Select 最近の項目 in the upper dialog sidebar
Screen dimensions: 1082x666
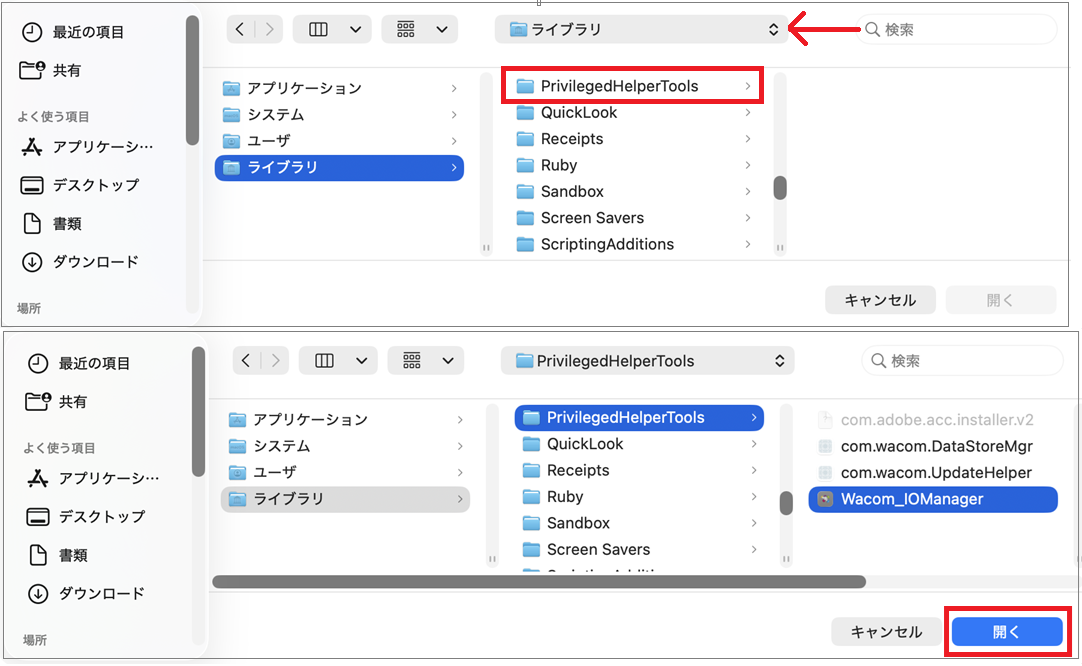click(x=73, y=32)
